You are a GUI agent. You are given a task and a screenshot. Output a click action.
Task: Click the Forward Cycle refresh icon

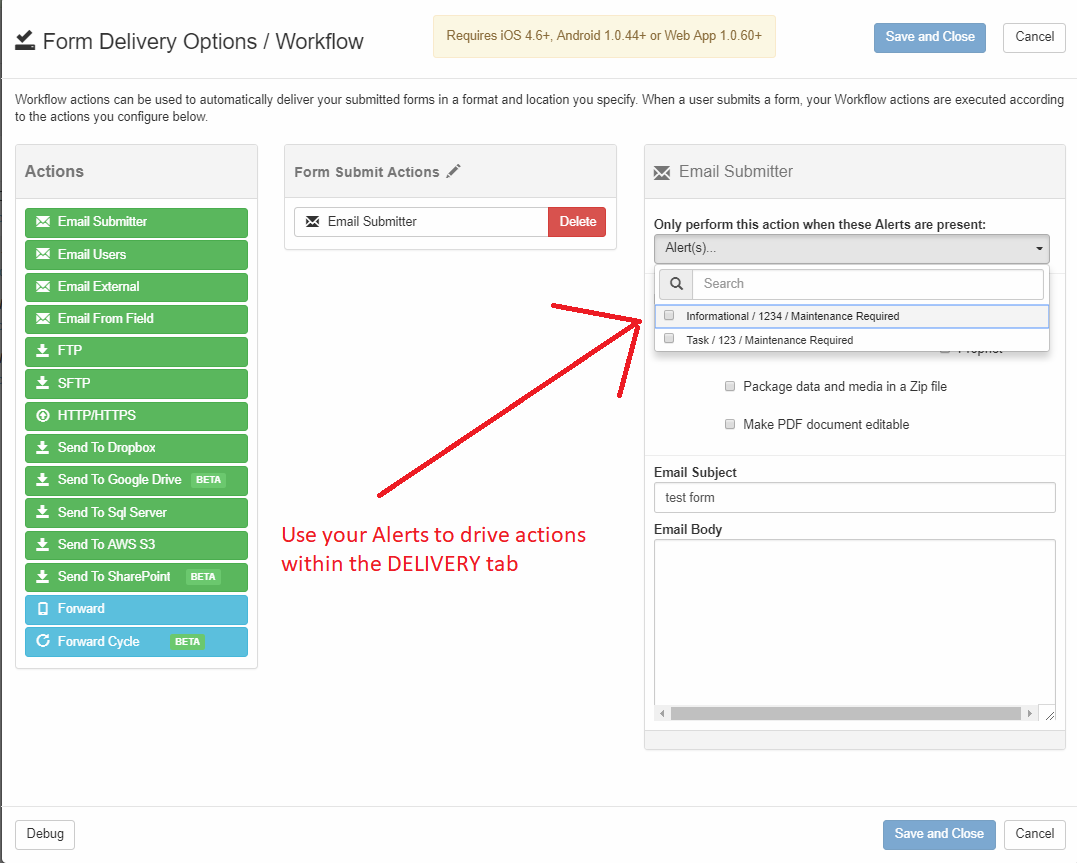pyautogui.click(x=43, y=641)
